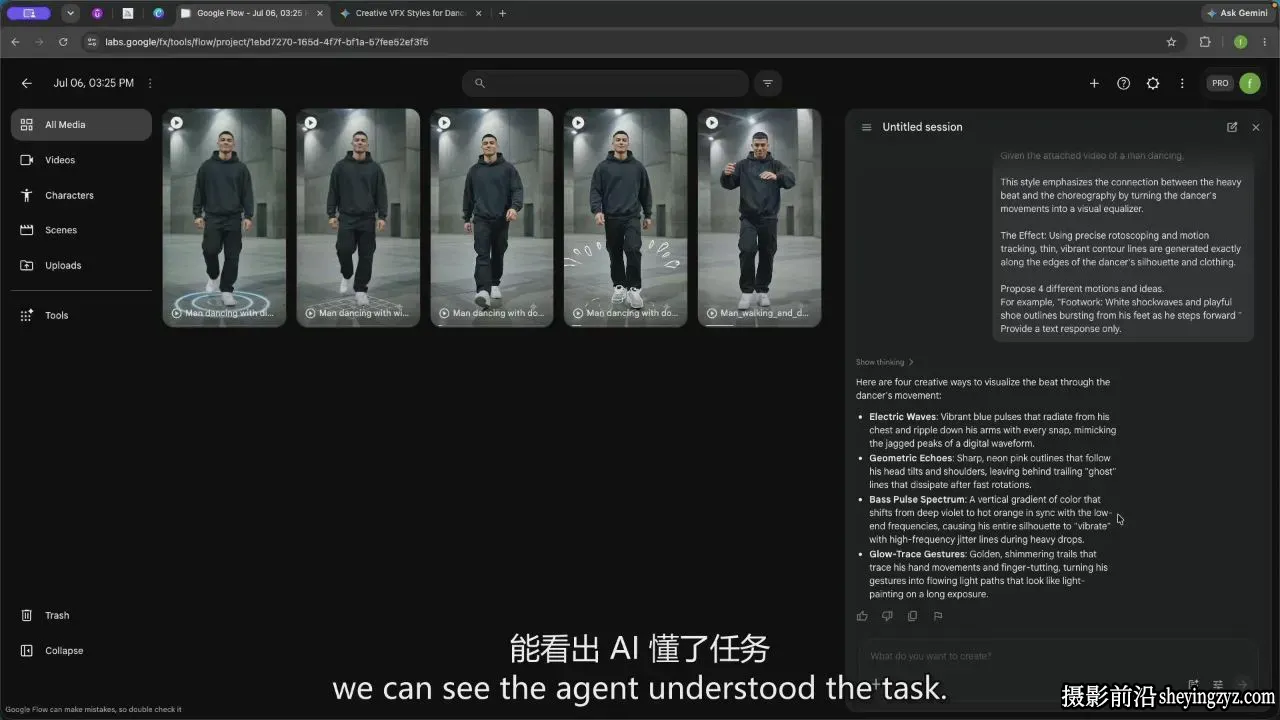Click the 'Untitled session' title
The image size is (1280, 720).
tap(922, 127)
